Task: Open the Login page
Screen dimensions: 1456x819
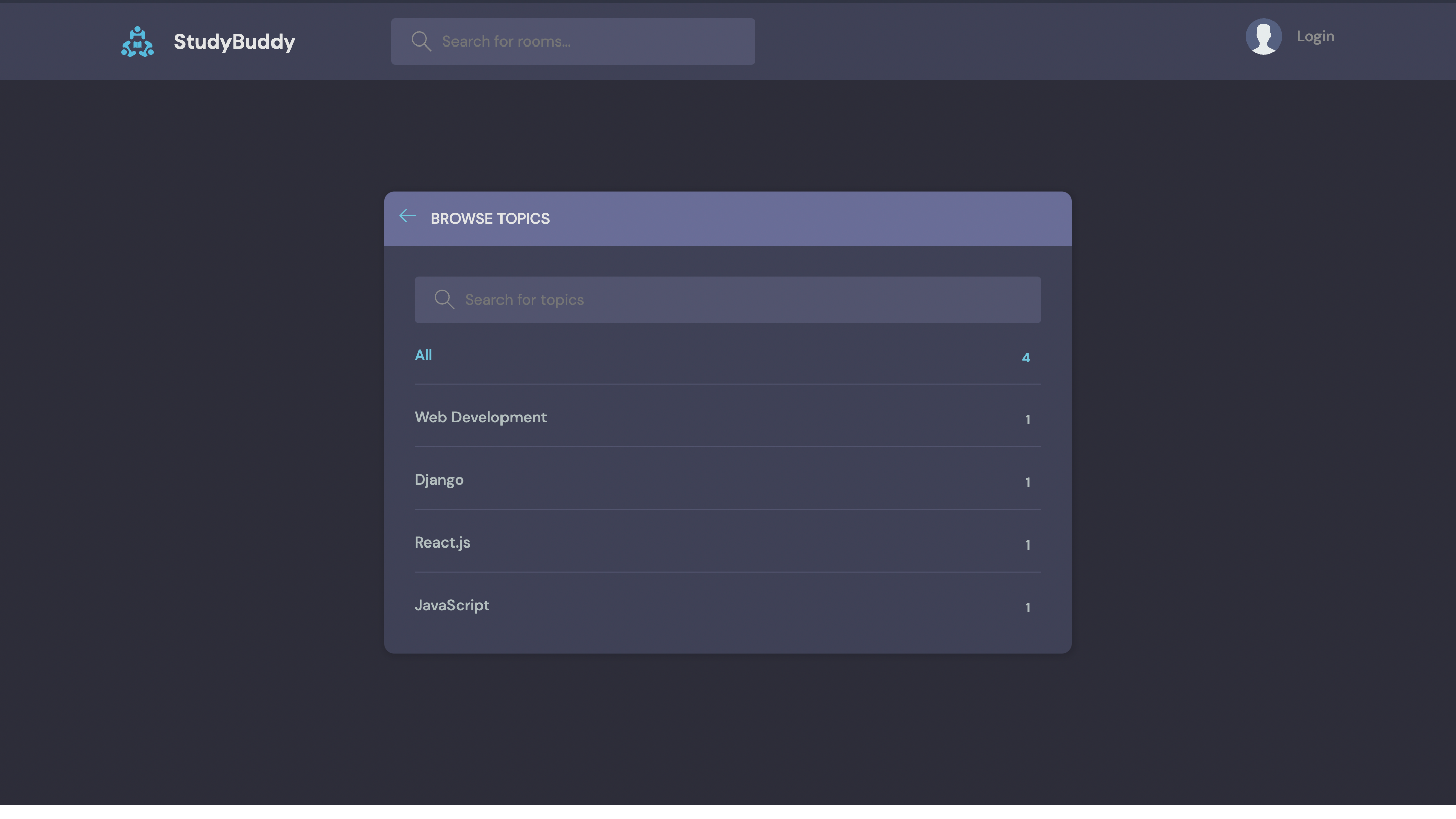Action: click(x=1315, y=36)
